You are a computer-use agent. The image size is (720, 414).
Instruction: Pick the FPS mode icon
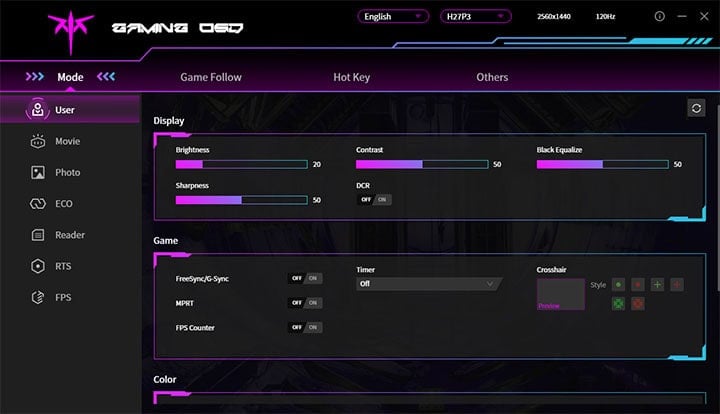point(38,297)
